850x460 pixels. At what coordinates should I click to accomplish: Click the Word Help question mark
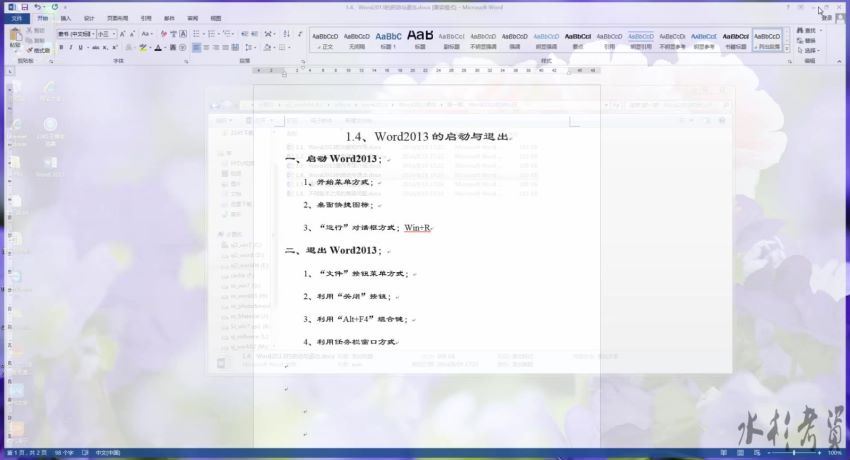point(788,7)
